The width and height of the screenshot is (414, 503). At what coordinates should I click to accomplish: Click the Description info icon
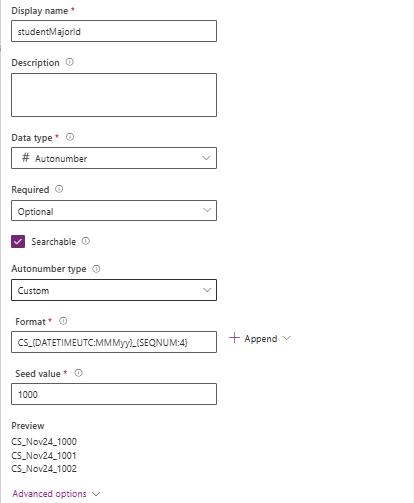69,62
